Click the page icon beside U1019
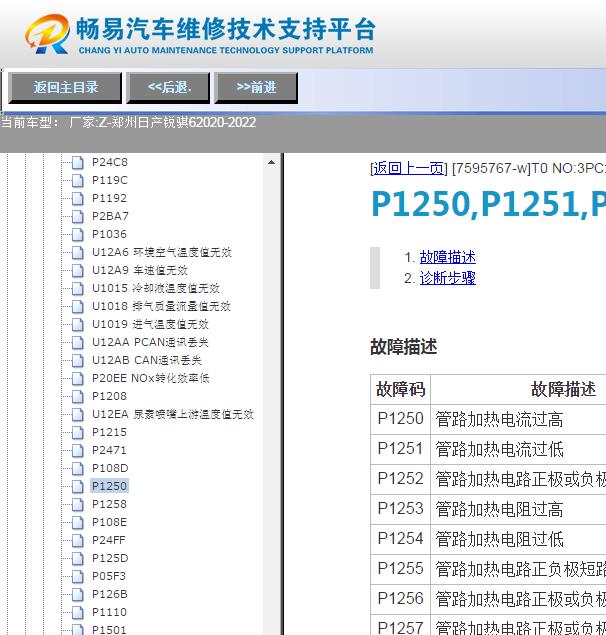This screenshot has width=606, height=635. (77, 324)
